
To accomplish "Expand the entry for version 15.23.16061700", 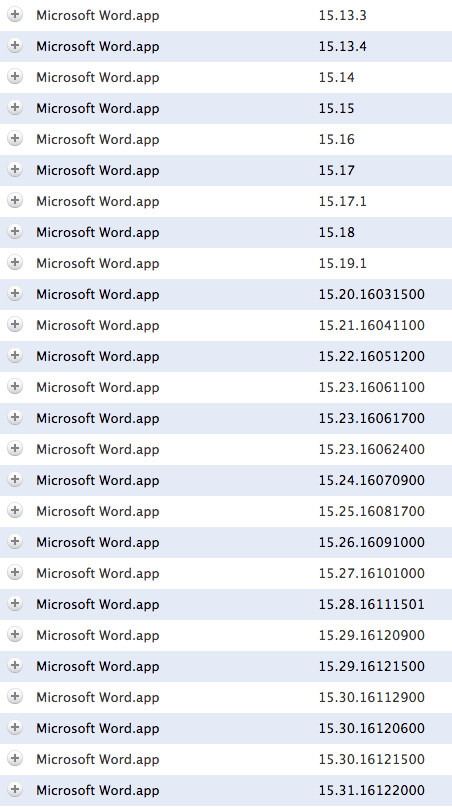I will point(15,417).
